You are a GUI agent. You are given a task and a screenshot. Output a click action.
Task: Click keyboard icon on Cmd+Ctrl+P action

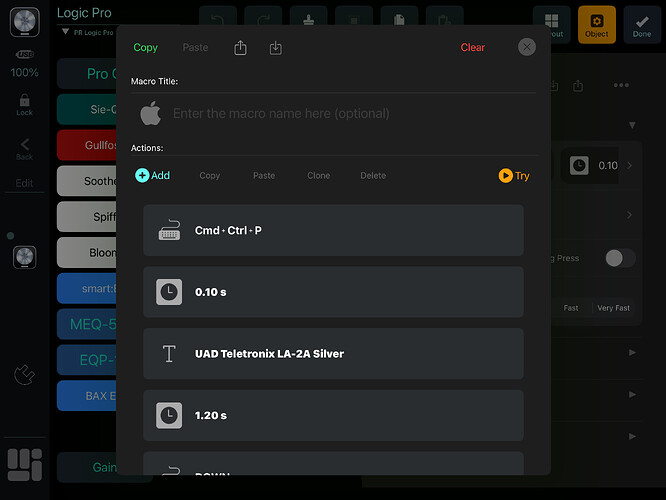[169, 230]
